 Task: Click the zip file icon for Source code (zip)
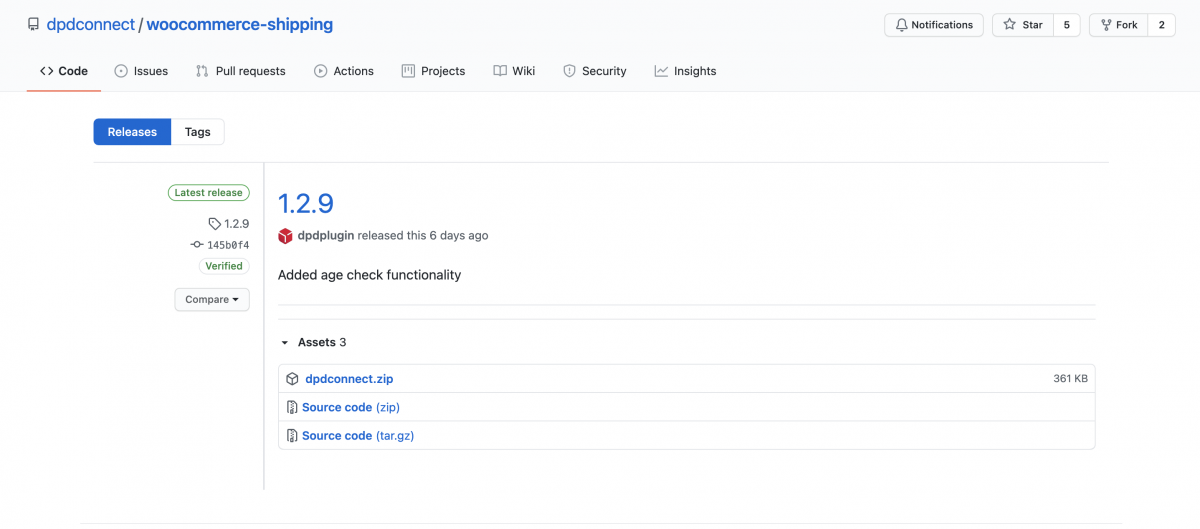(292, 407)
